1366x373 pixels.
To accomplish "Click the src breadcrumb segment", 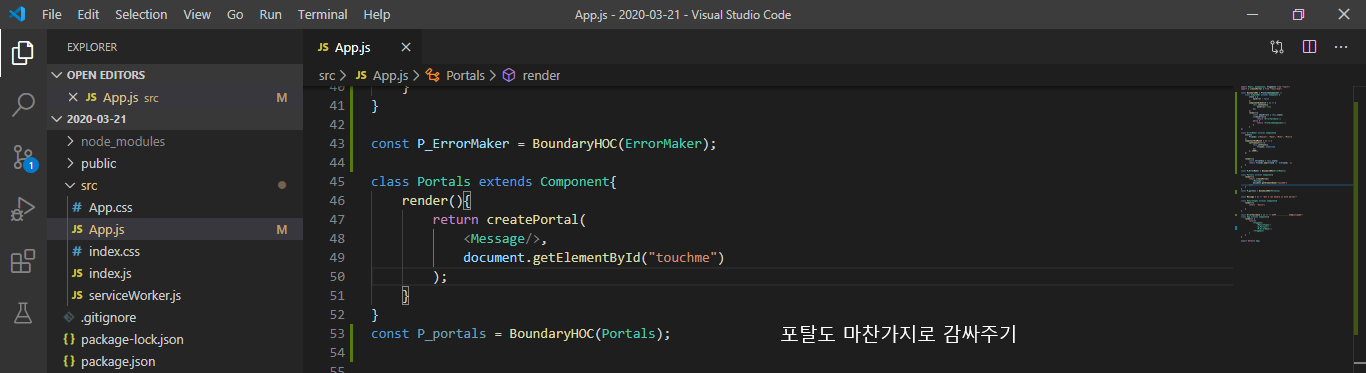I will pos(327,75).
